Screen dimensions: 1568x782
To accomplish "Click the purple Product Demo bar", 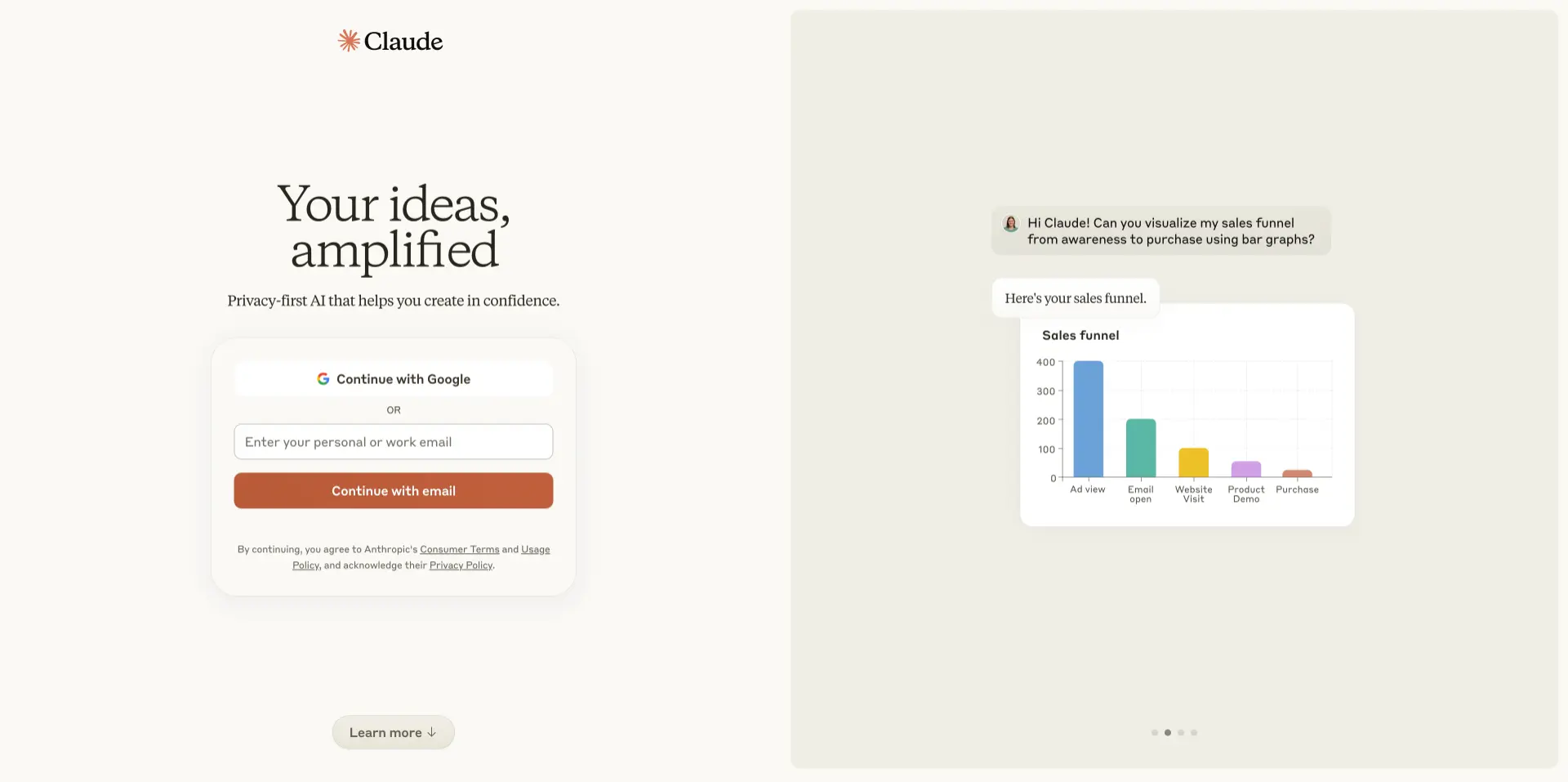I will tap(1246, 469).
